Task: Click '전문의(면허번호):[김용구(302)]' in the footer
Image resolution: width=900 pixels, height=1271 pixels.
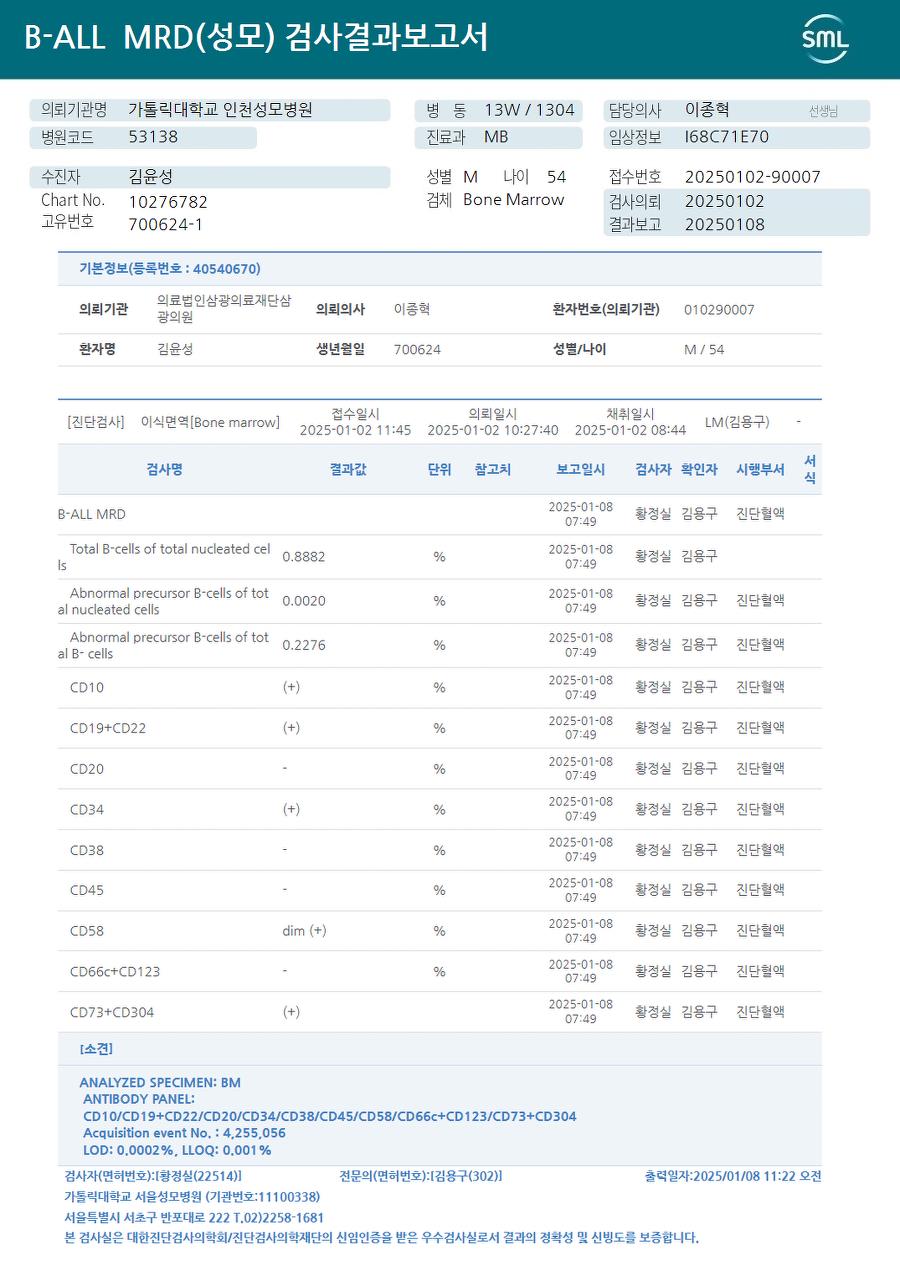Action: pos(420,1176)
